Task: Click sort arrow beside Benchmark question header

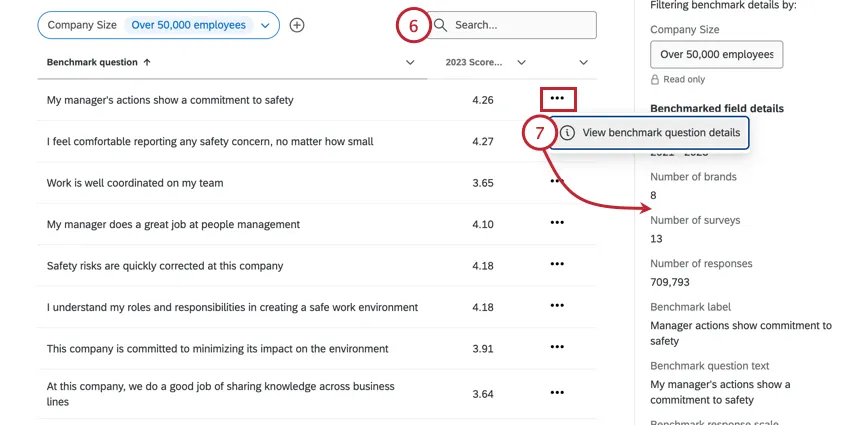Action: click(148, 62)
